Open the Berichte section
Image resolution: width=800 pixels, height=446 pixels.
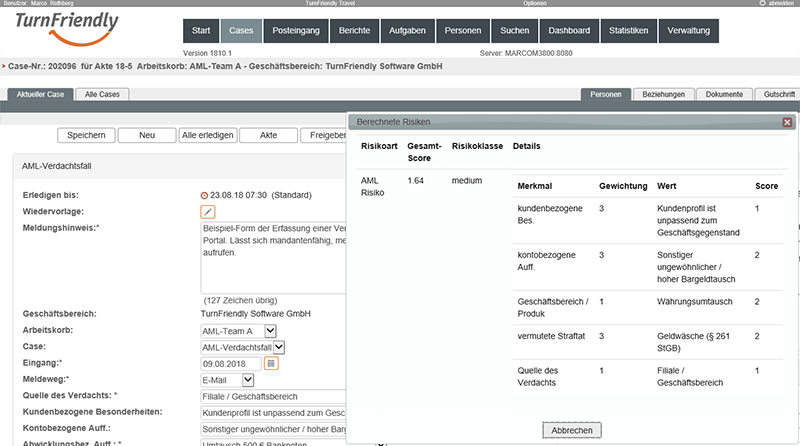point(354,31)
